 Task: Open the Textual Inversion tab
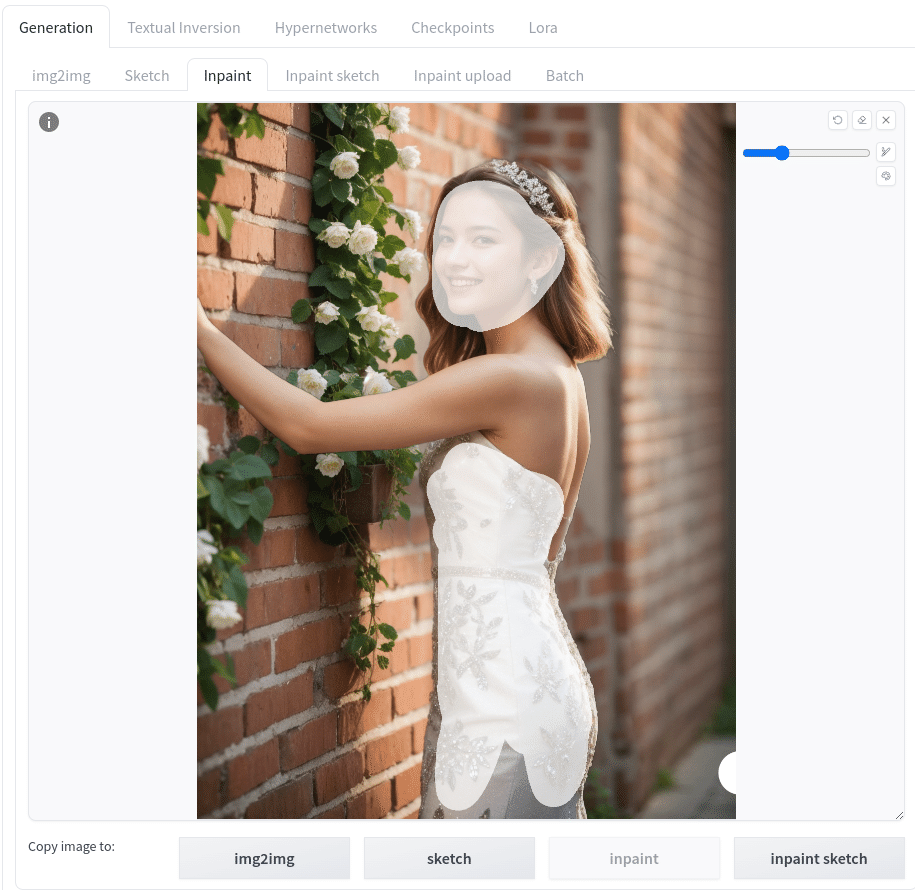point(184,27)
